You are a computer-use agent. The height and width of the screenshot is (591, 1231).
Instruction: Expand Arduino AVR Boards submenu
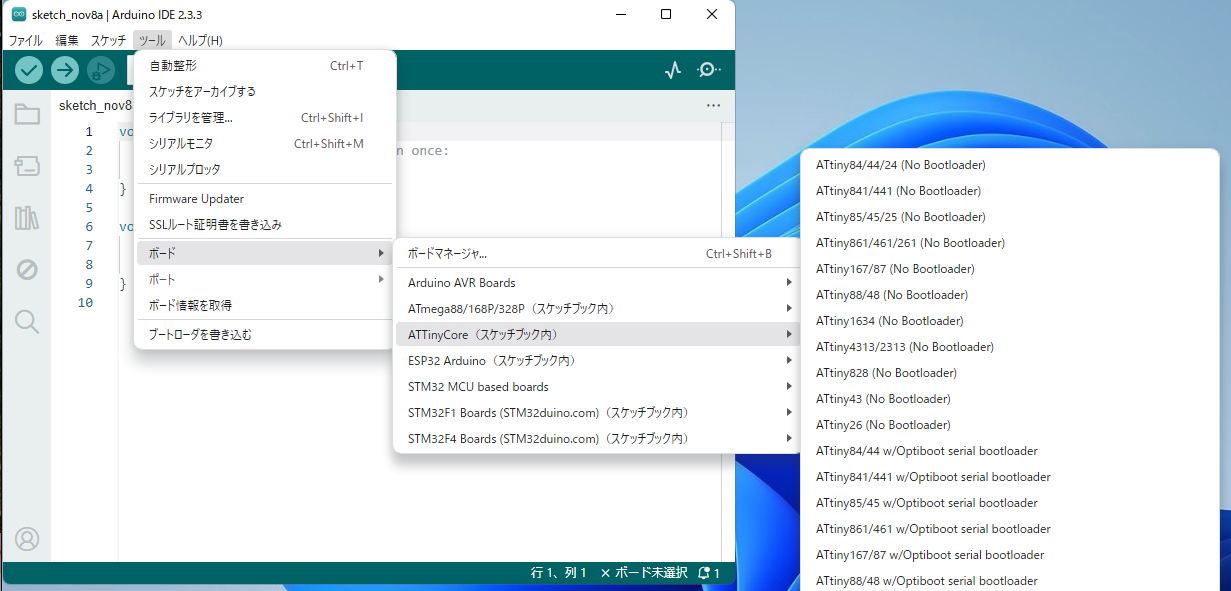pyautogui.click(x=597, y=283)
